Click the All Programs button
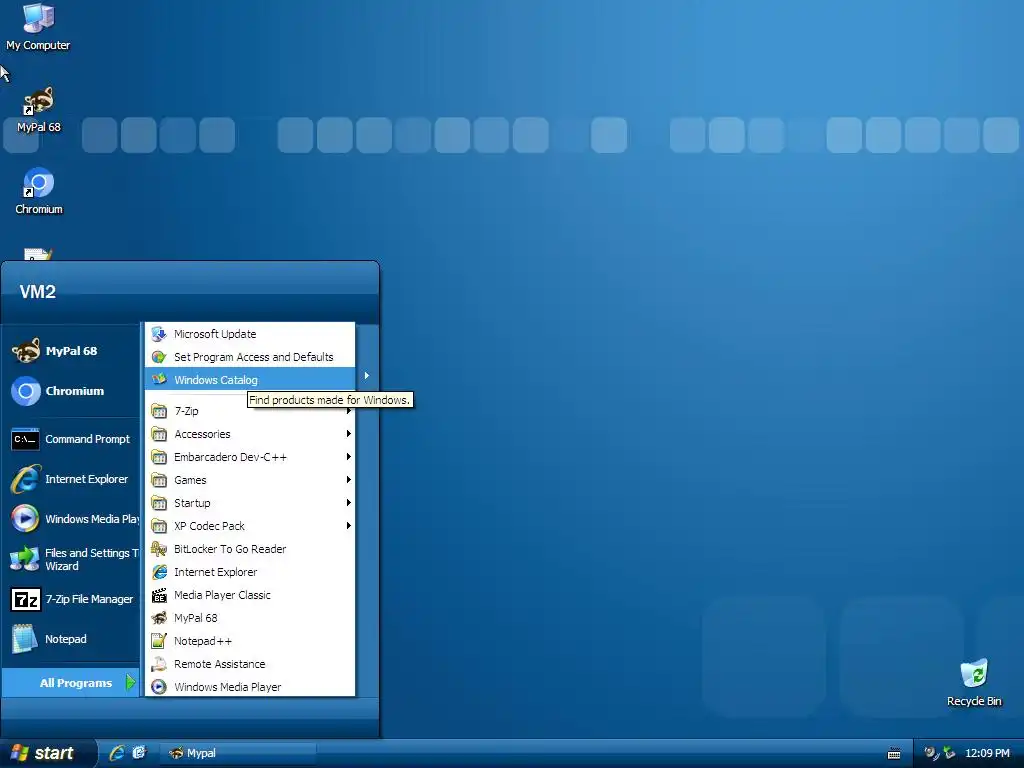 click(72, 683)
